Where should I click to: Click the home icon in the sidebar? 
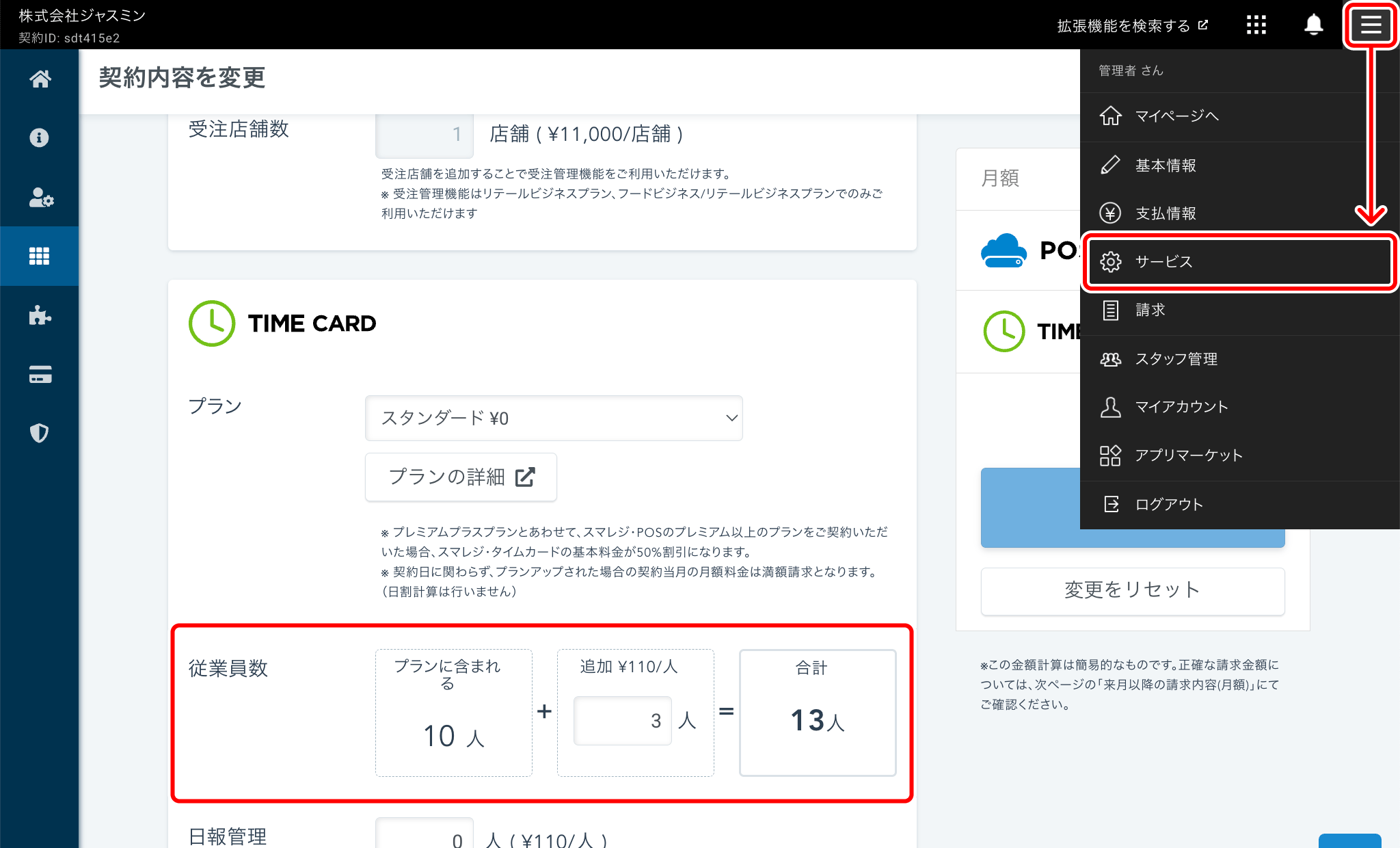click(39, 78)
